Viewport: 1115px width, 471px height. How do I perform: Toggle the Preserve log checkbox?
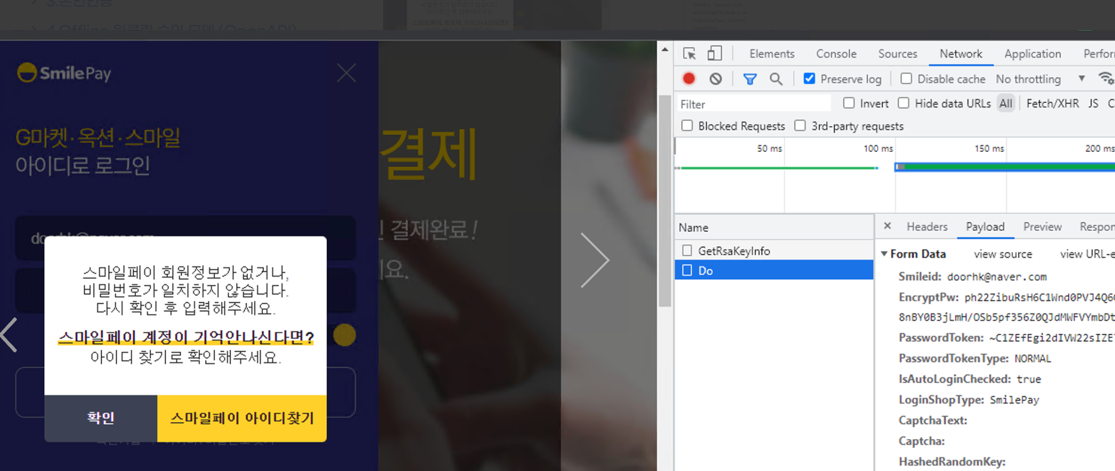click(x=809, y=79)
